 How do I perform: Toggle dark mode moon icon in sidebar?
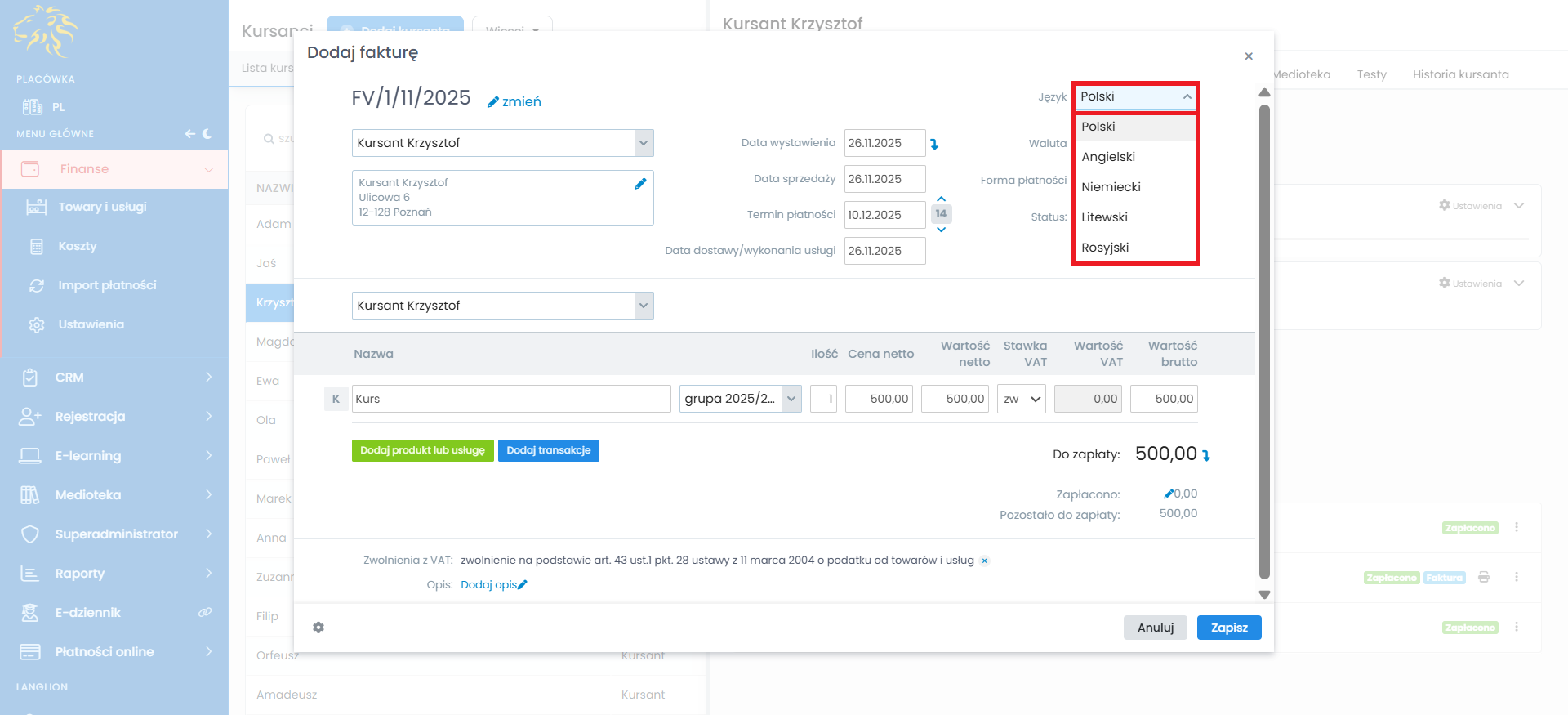pyautogui.click(x=207, y=134)
